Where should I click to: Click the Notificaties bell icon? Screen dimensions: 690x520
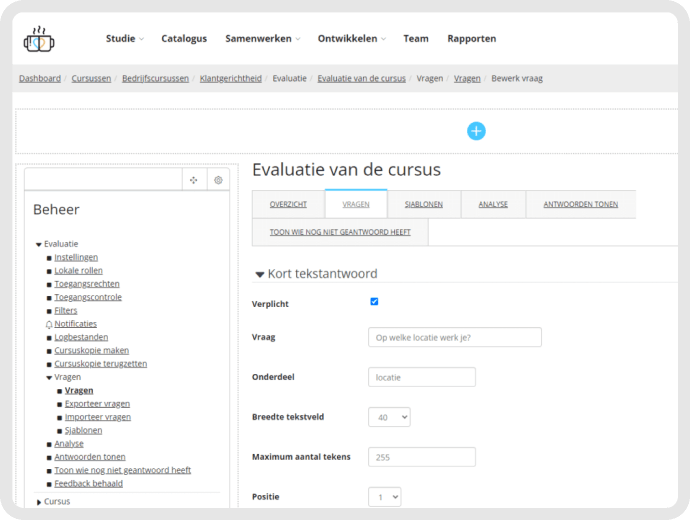[x=49, y=325]
